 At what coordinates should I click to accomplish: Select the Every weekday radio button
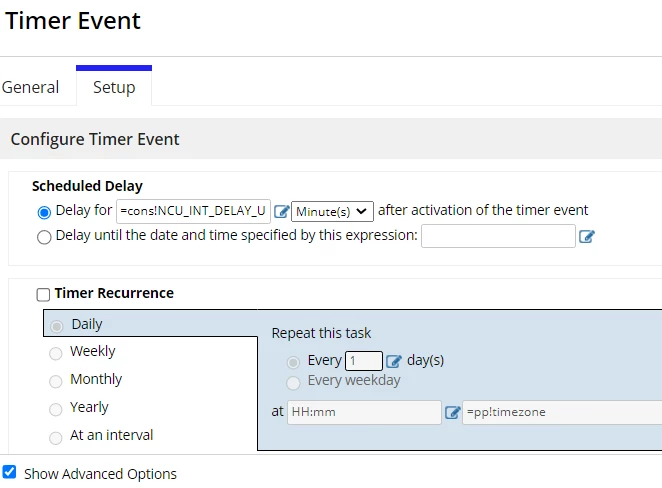click(x=293, y=382)
